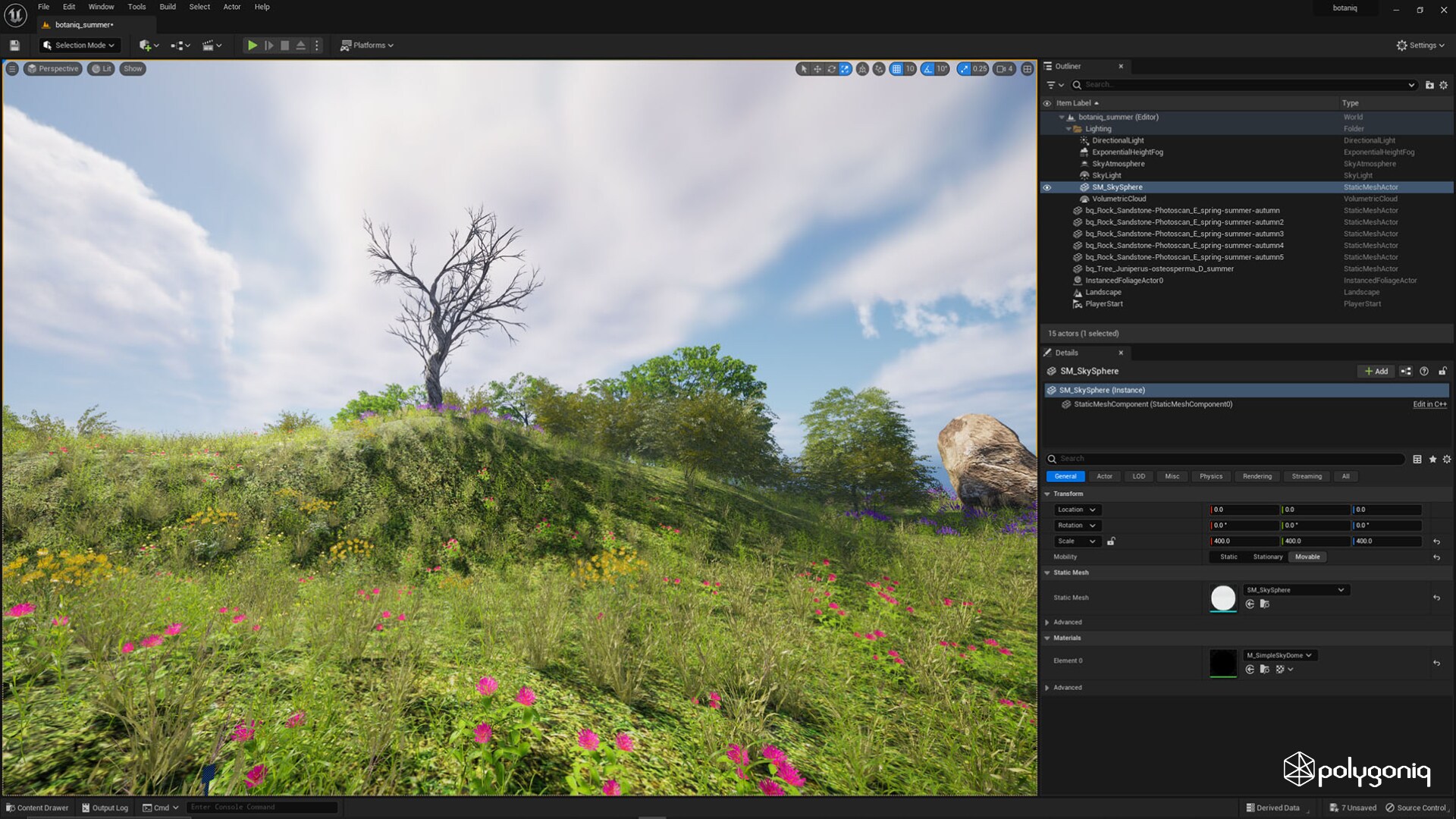1456x819 pixels.
Task: Open the Content Drawer
Action: pos(38,808)
